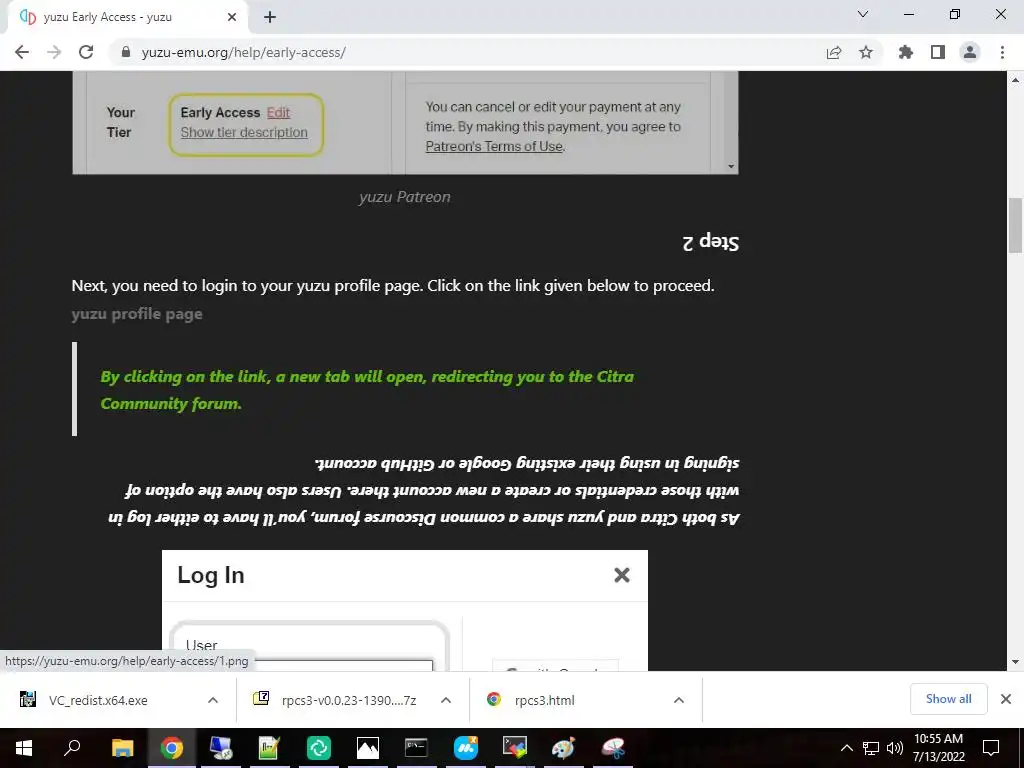Click Chrome icon in taskbar

pyautogui.click(x=171, y=748)
